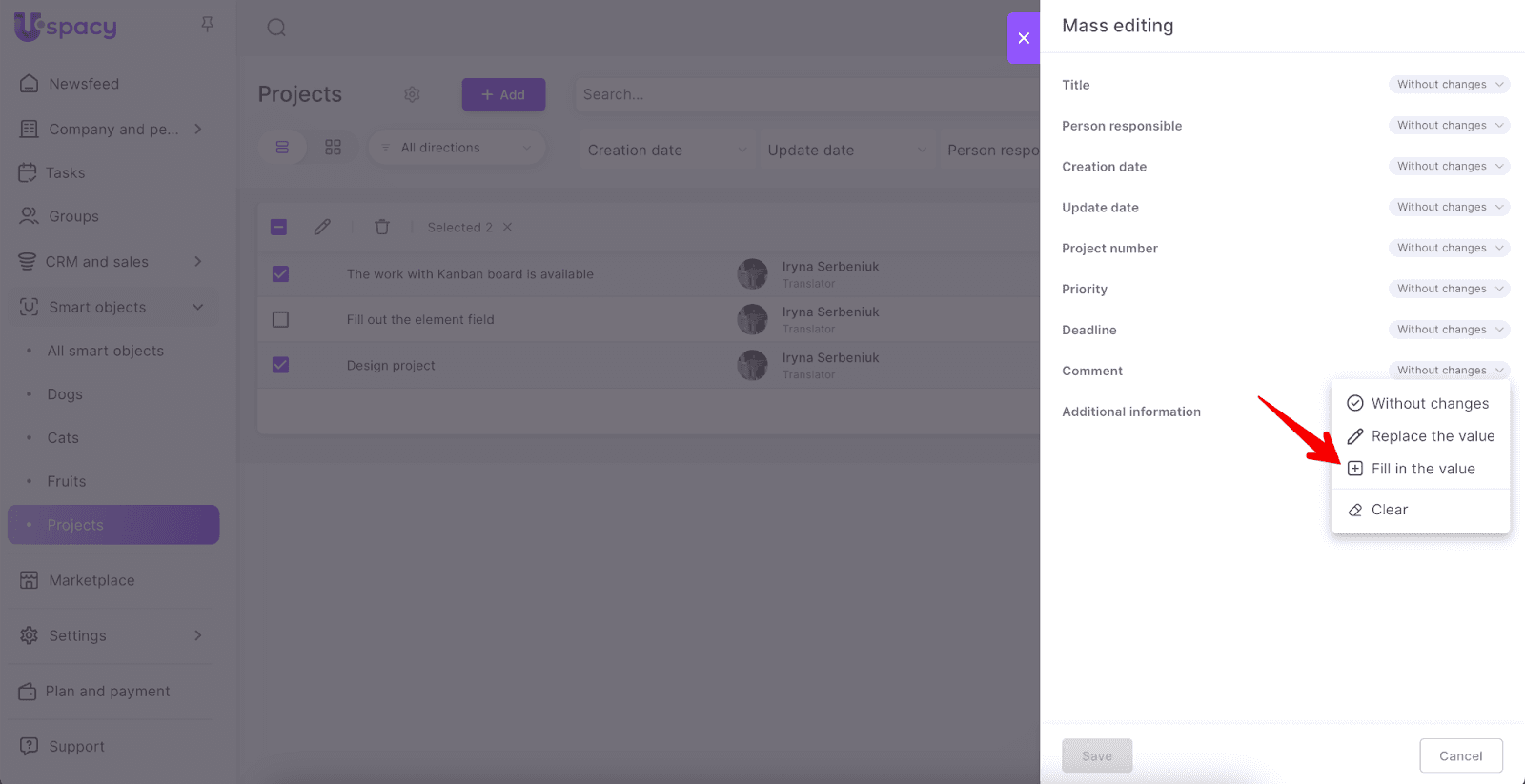Open search via the magnifier icon
The height and width of the screenshot is (784, 1525).
click(276, 28)
